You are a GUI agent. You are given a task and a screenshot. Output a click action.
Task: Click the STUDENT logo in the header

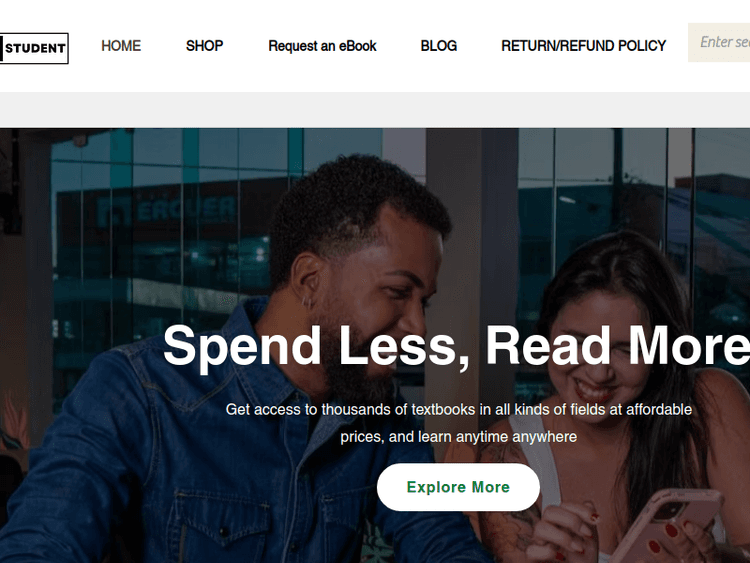point(34,48)
